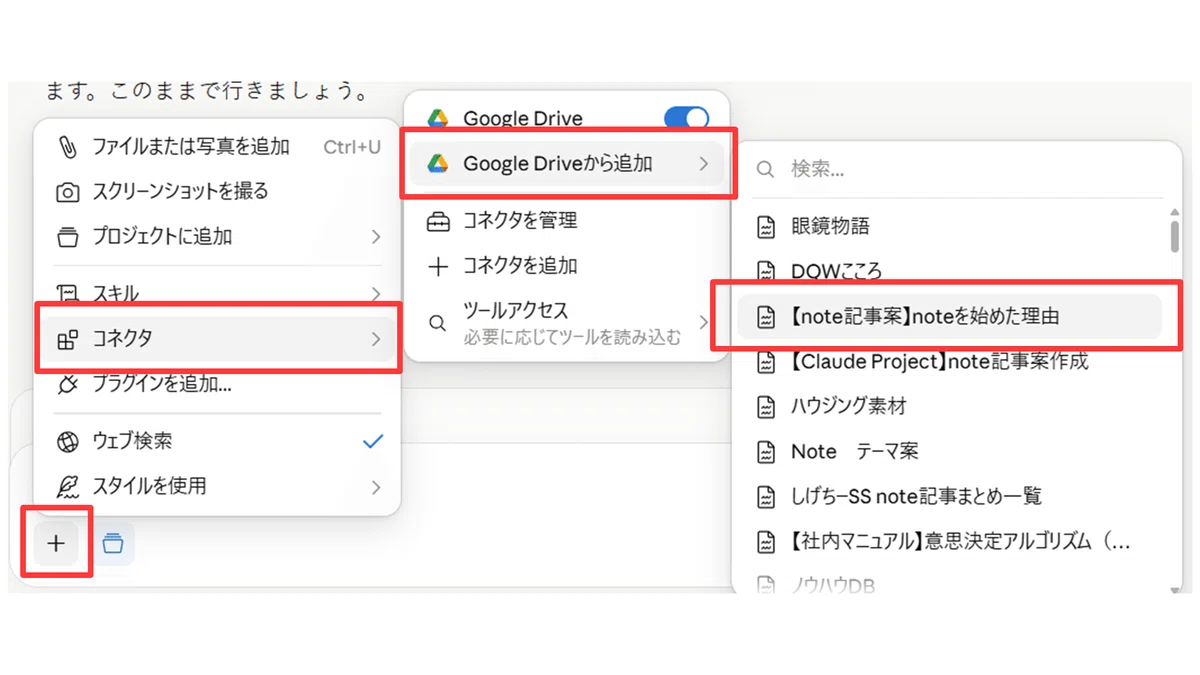This screenshot has height=675, width=1200.
Task: Choose スクリーンショットを撮る
Action: point(218,191)
